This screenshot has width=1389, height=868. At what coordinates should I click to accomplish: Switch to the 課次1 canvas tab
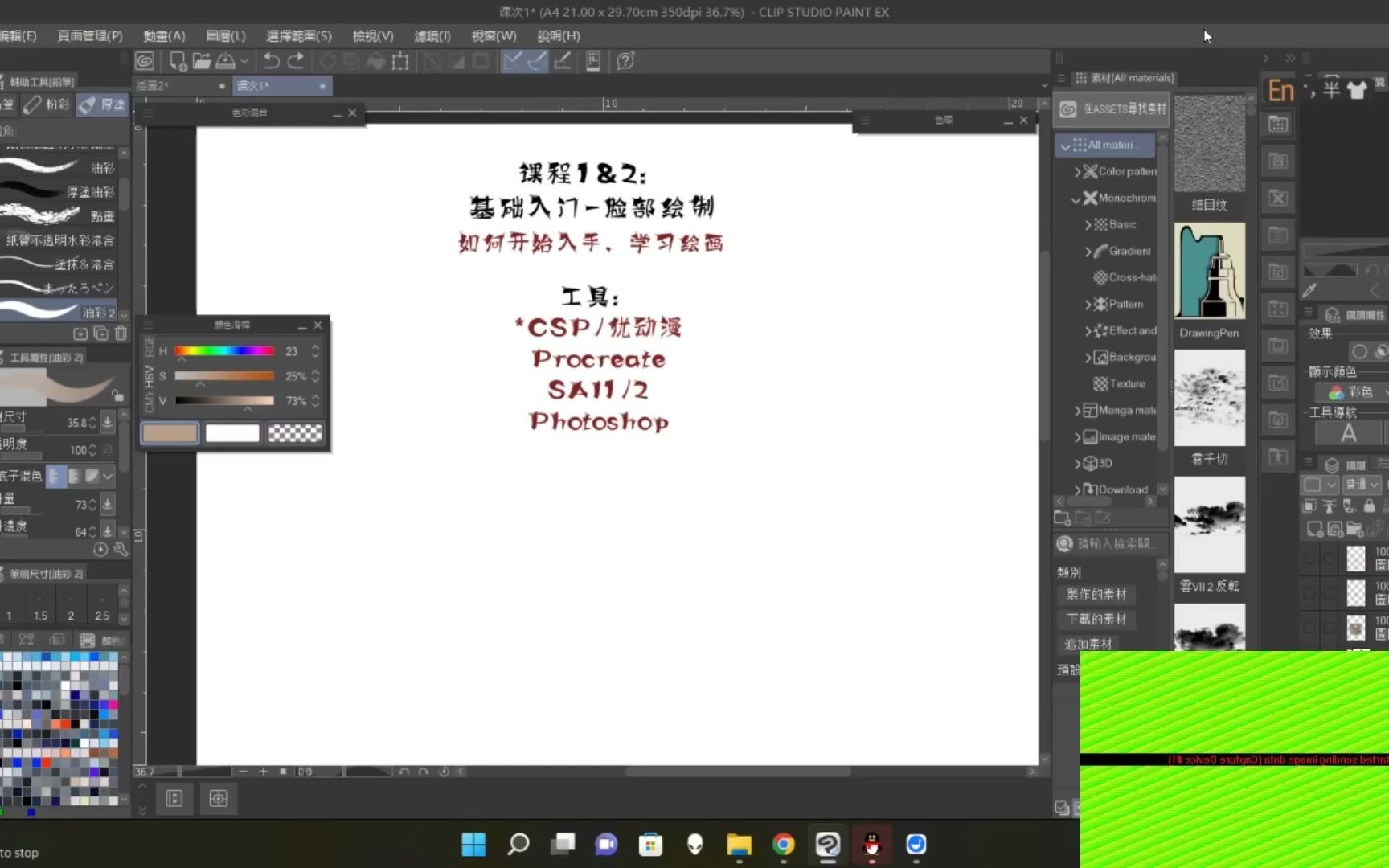[281, 86]
